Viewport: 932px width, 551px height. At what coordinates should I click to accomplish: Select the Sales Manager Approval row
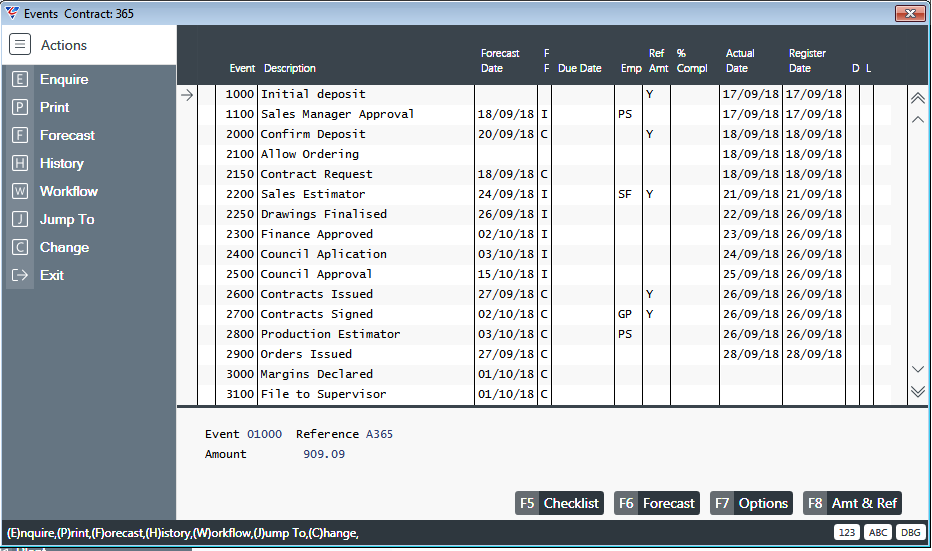(544, 114)
